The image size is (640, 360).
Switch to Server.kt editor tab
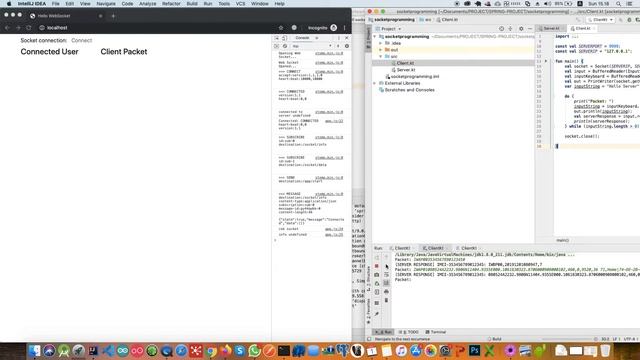point(551,29)
